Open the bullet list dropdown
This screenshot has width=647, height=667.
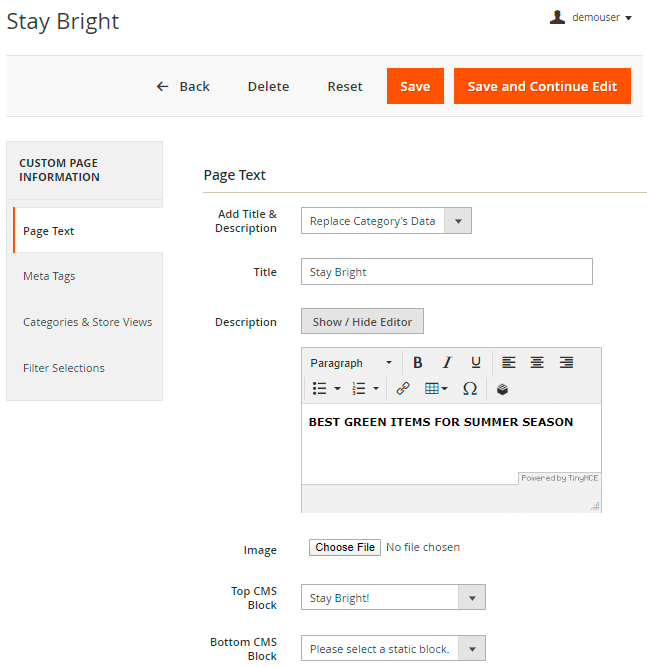click(337, 388)
